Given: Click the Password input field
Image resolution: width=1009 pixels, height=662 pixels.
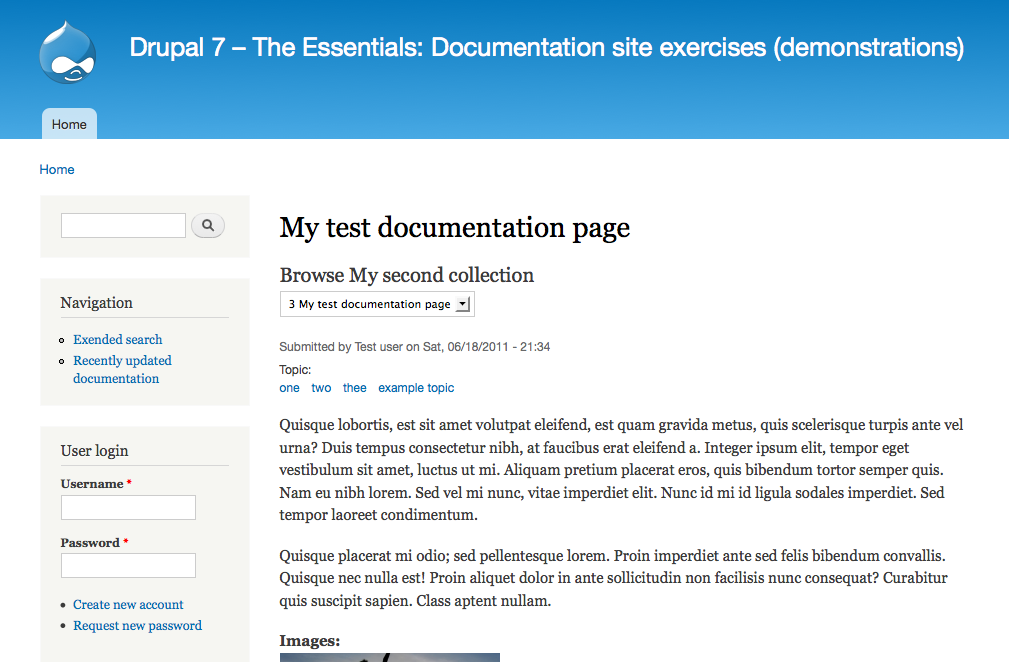Looking at the screenshot, I should (128, 566).
